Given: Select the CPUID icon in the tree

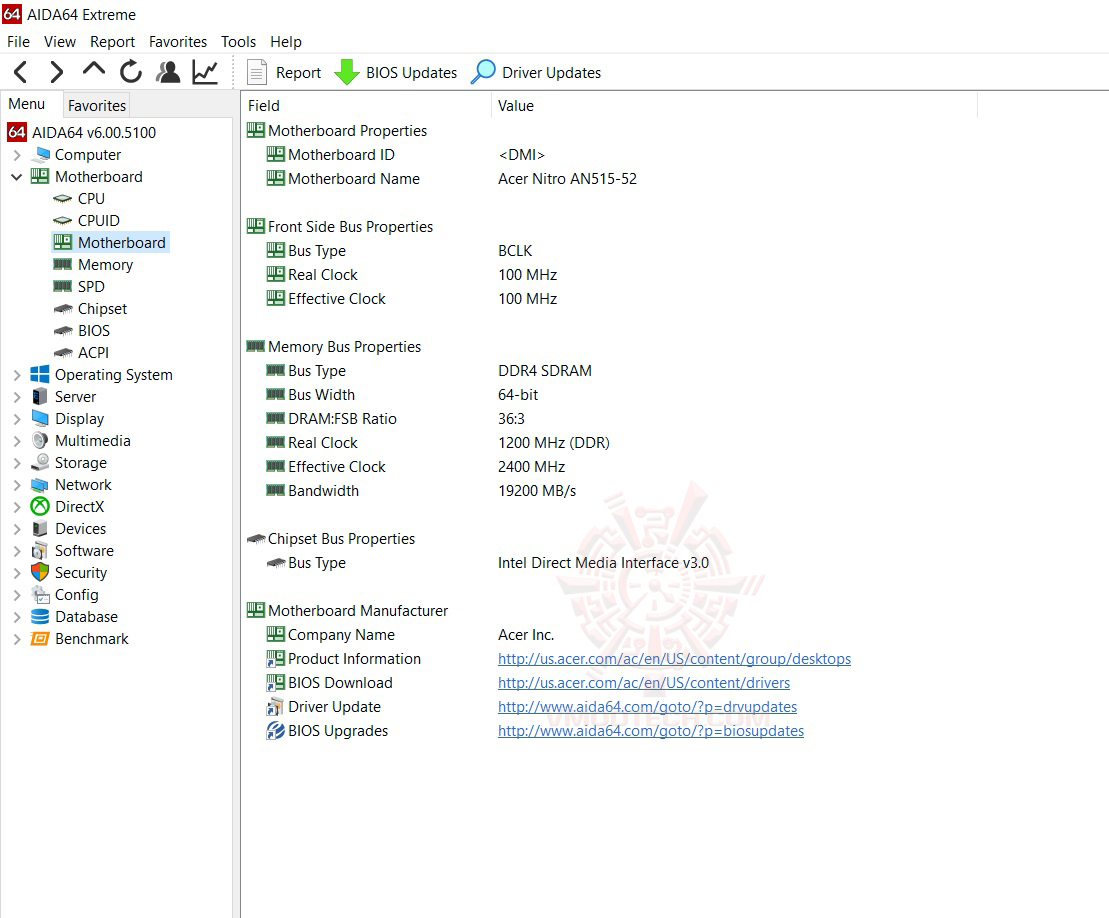Looking at the screenshot, I should [63, 221].
